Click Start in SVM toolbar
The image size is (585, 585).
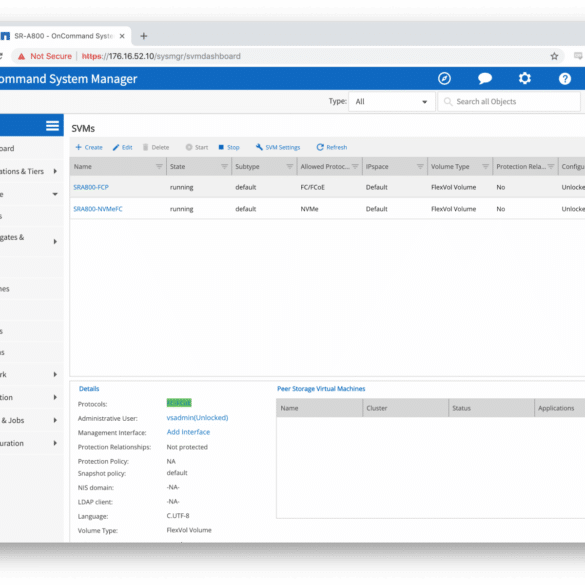coord(197,147)
